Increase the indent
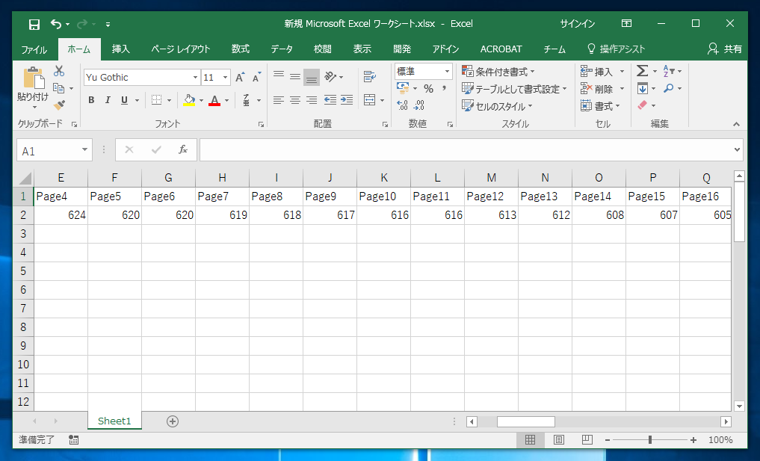Screen dimensions: 760x461 (347, 100)
